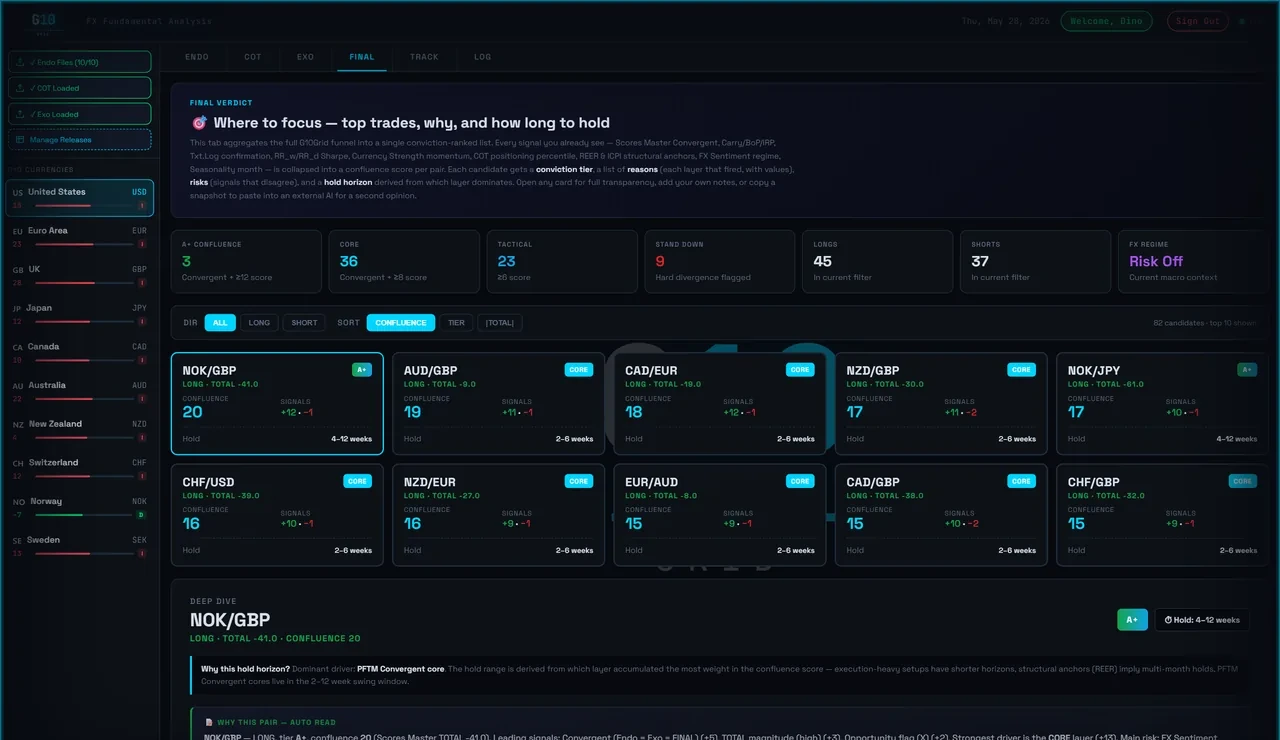1280x740 pixels.
Task: Click the Welcome, Dino badge
Action: pyautogui.click(x=1106, y=21)
